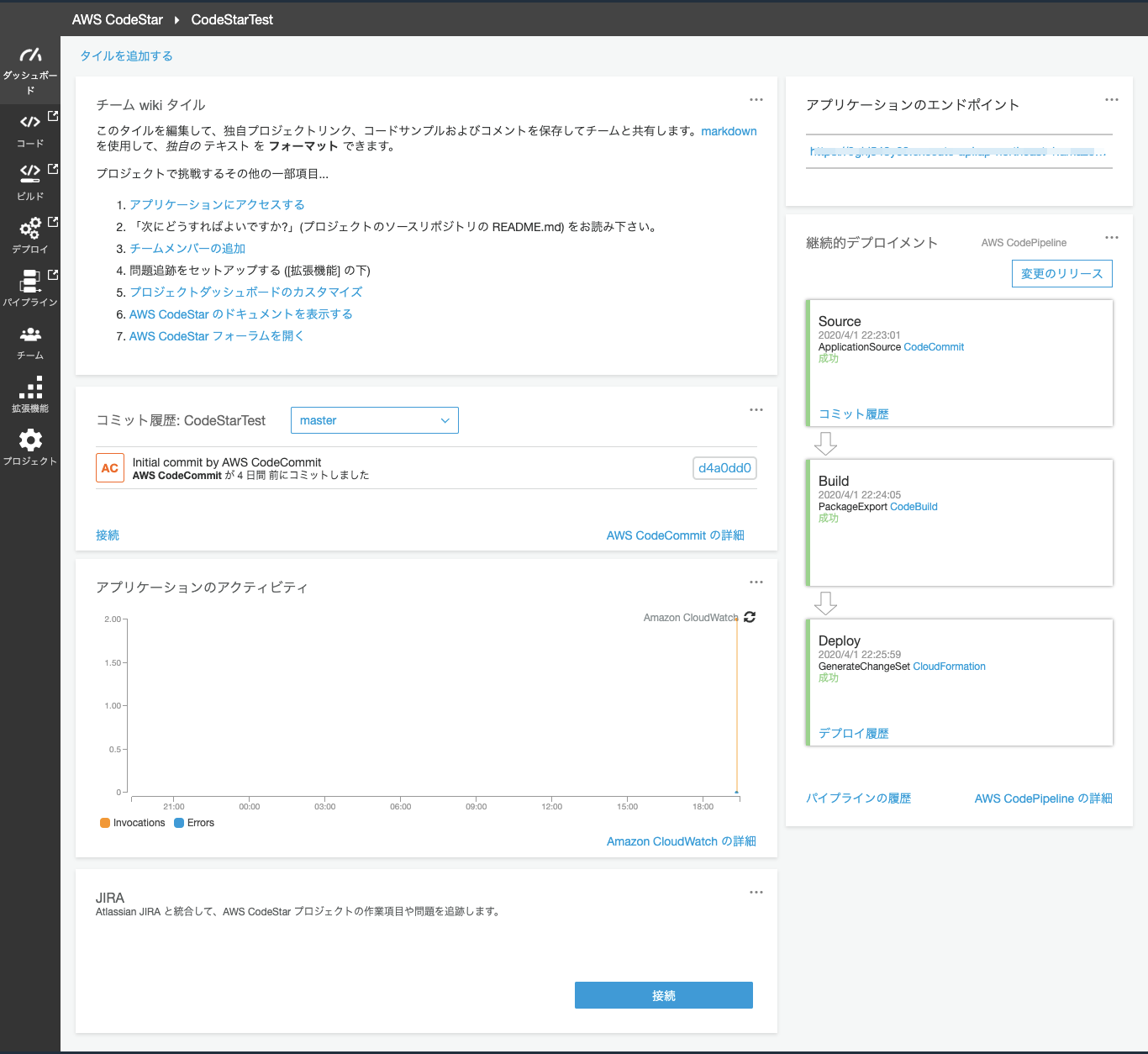Open デプロイ履歴 link in Deploy stage

[854, 733]
